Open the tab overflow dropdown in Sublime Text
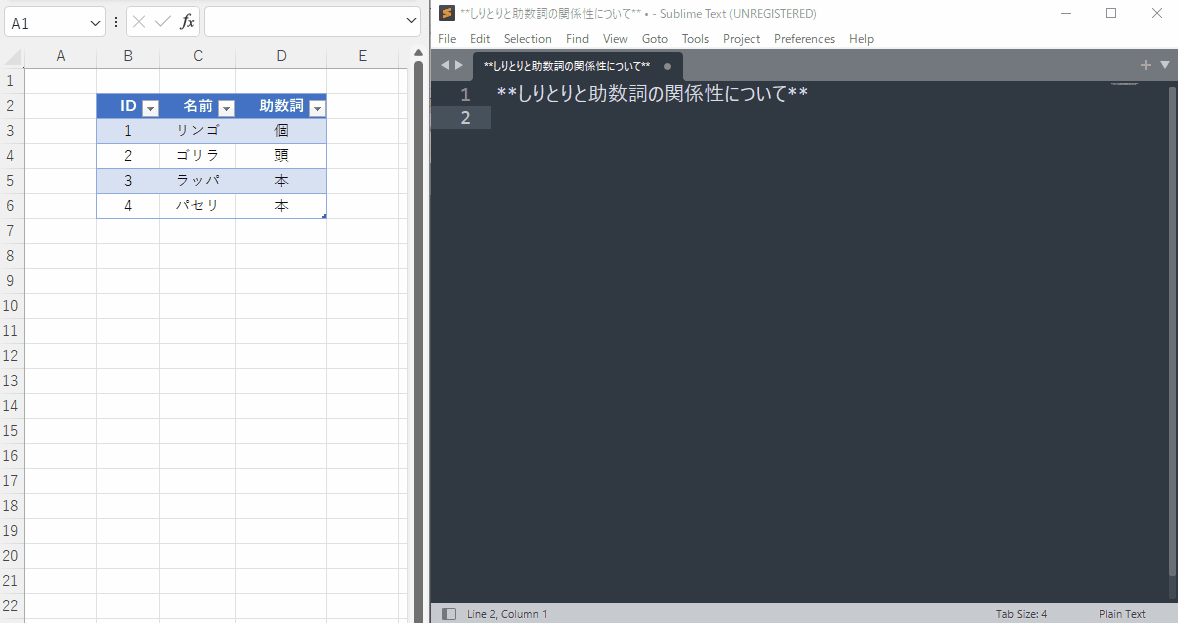The image size is (1178, 623). pos(1164,64)
